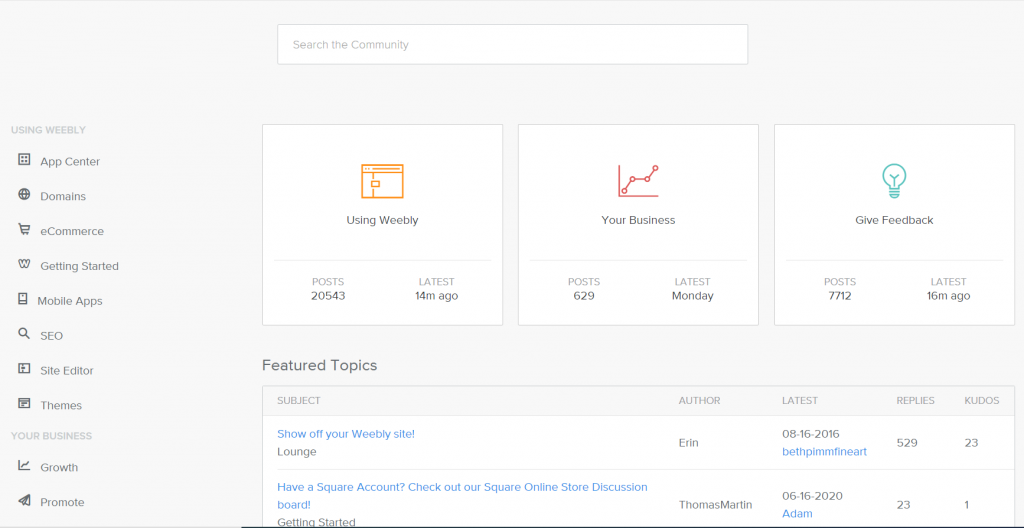This screenshot has width=1024, height=528.
Task: Open the Show off your Weebly site topic
Action: (x=346, y=434)
